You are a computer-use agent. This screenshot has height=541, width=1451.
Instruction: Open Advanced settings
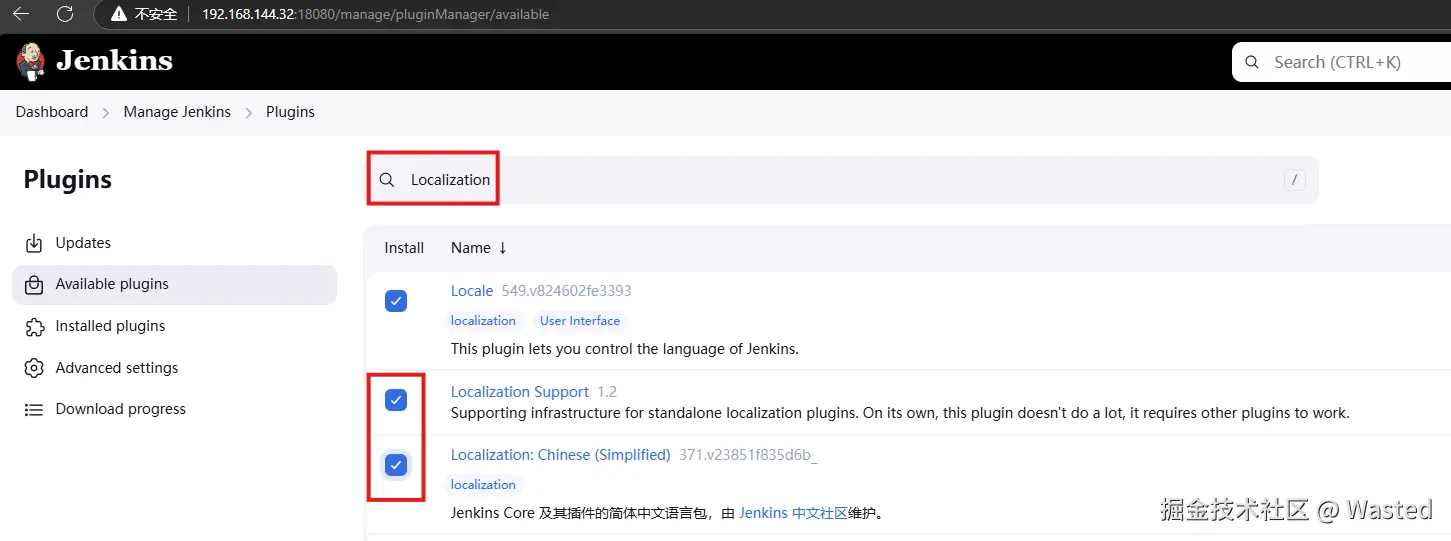click(x=174, y=368)
